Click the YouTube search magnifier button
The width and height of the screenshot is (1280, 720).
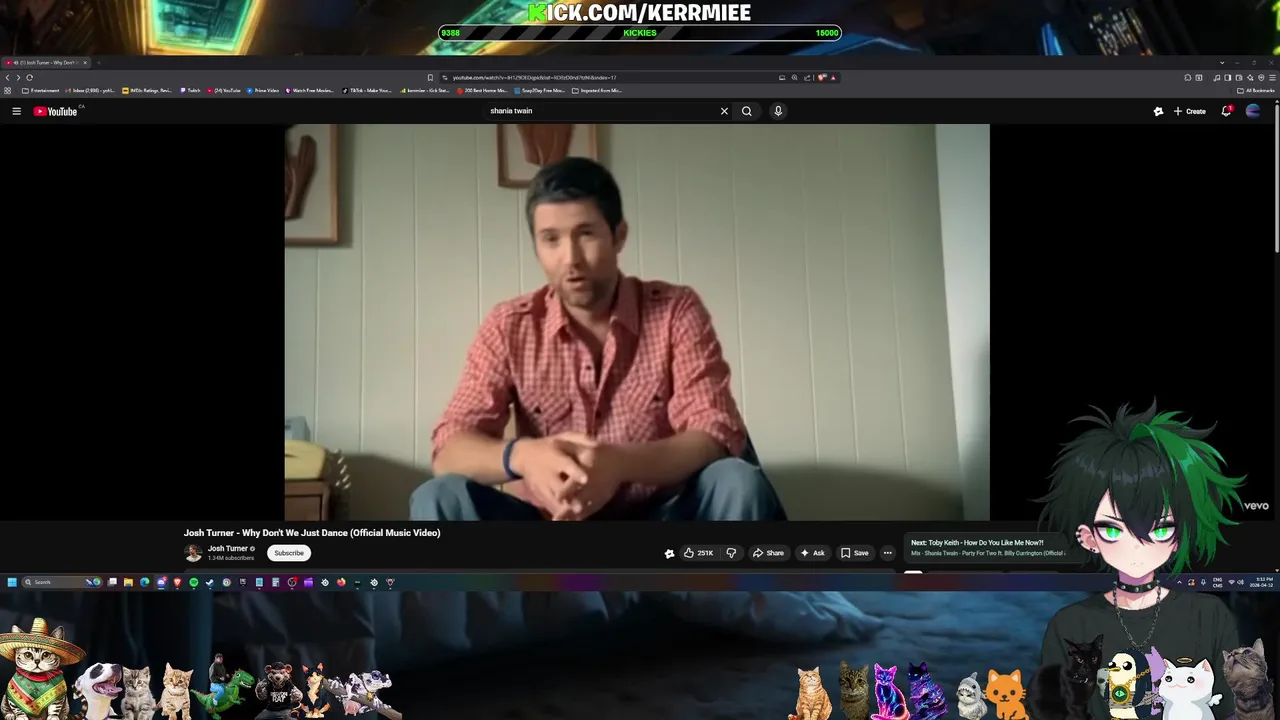tap(746, 111)
